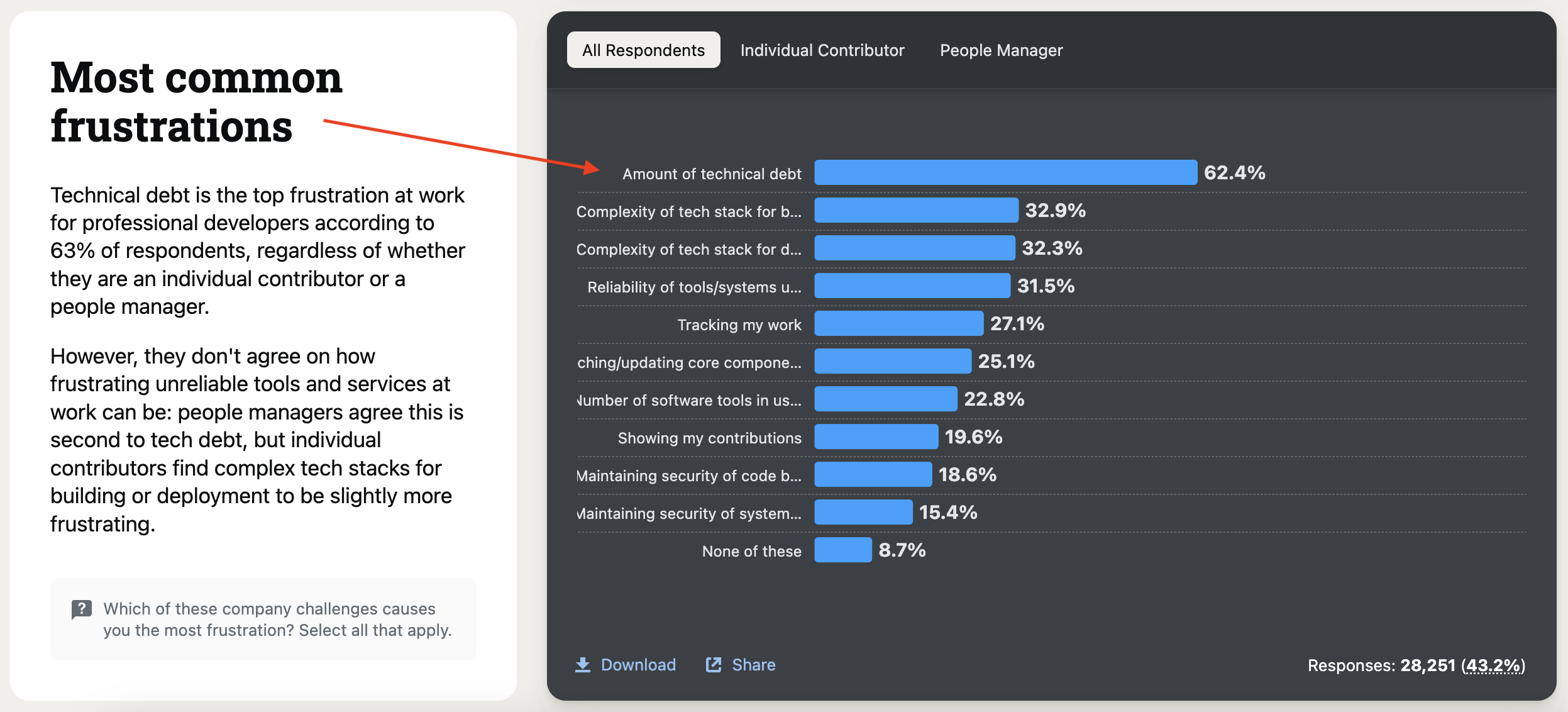
Task: Click the download arrow icon
Action: point(583,665)
